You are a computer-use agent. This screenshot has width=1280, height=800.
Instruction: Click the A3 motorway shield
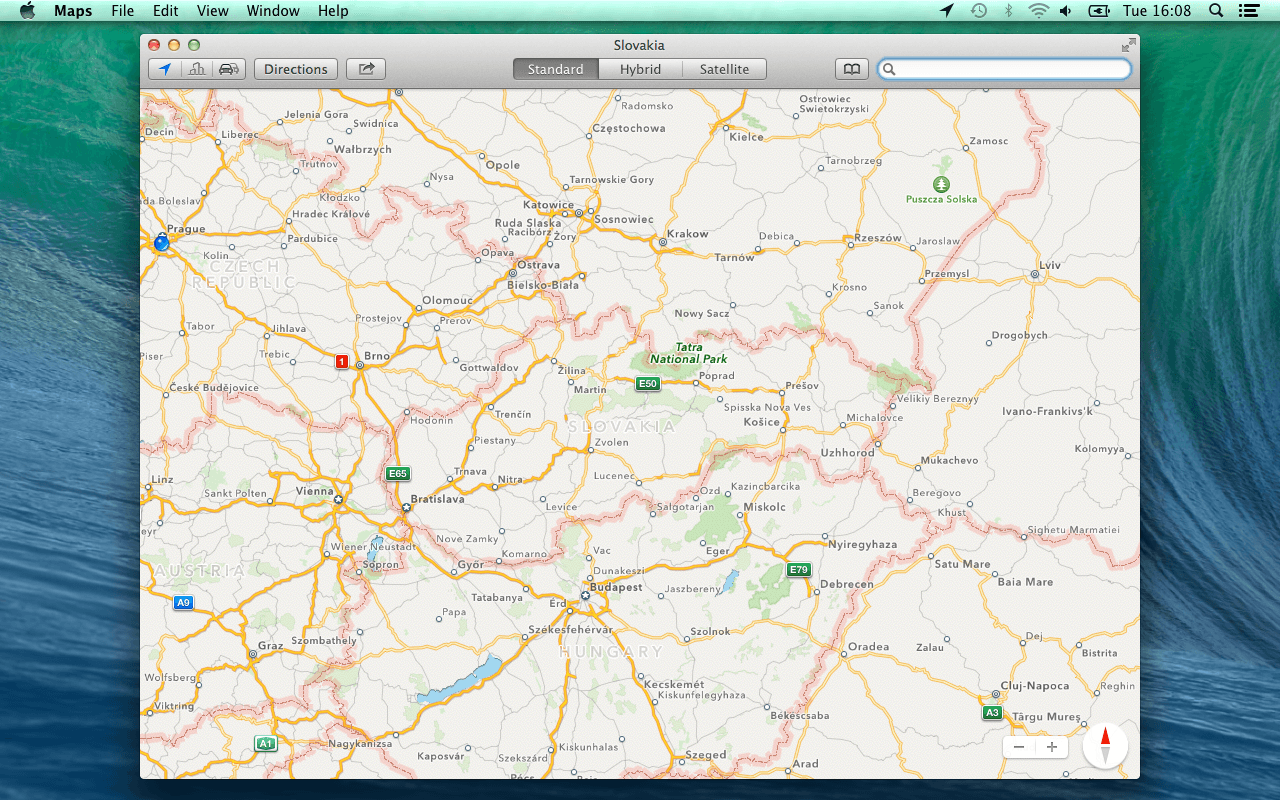pyautogui.click(x=992, y=713)
